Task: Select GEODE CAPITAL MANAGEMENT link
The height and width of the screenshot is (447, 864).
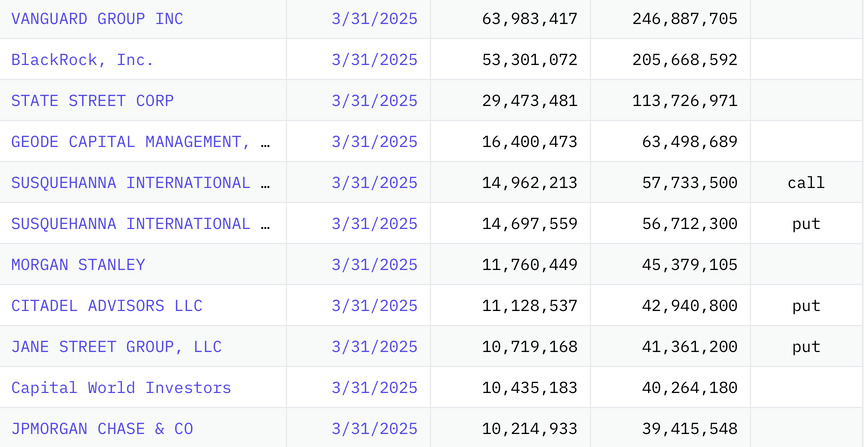Action: [x=140, y=142]
